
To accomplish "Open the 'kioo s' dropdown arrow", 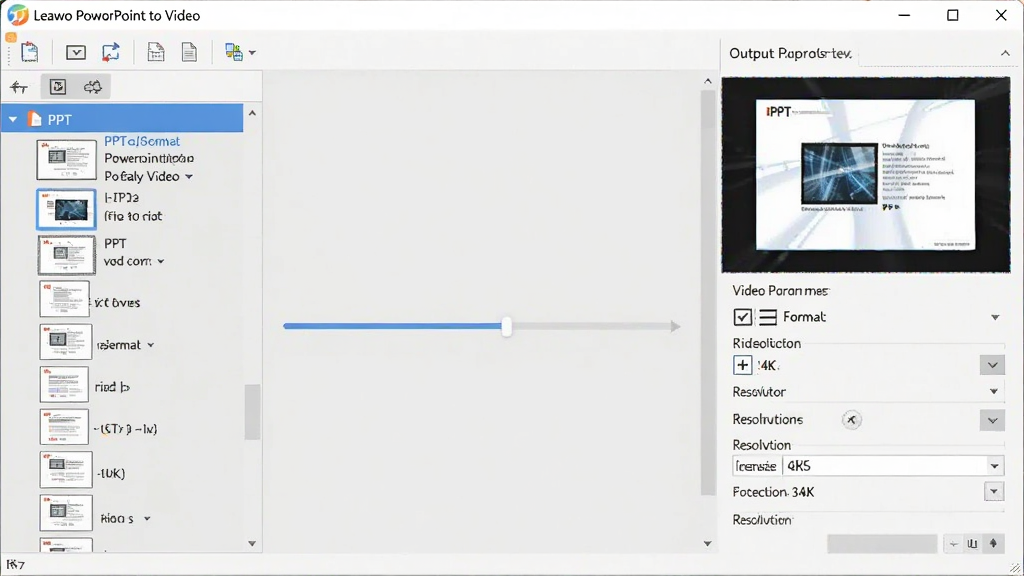I will [147, 519].
